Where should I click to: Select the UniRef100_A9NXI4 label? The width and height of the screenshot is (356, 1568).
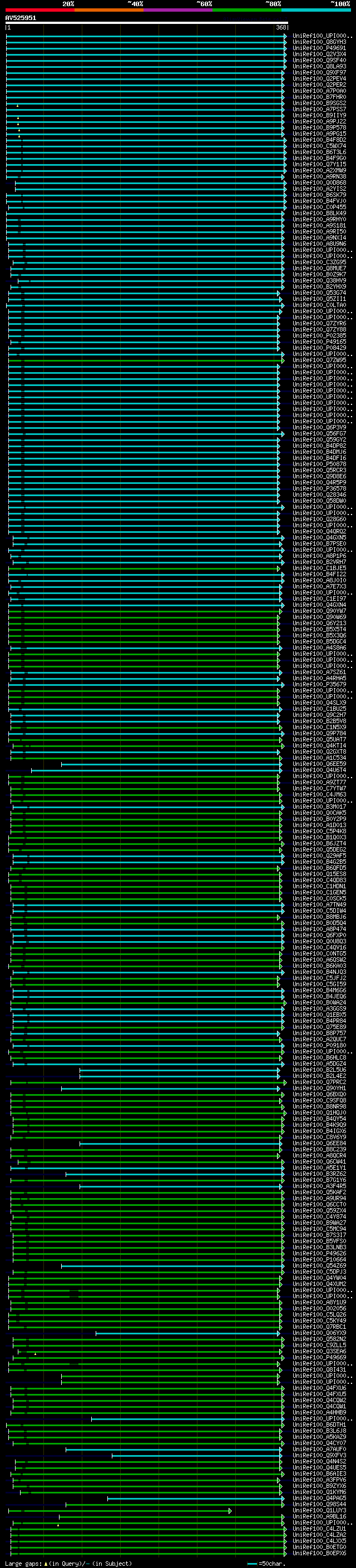[x=319, y=238]
